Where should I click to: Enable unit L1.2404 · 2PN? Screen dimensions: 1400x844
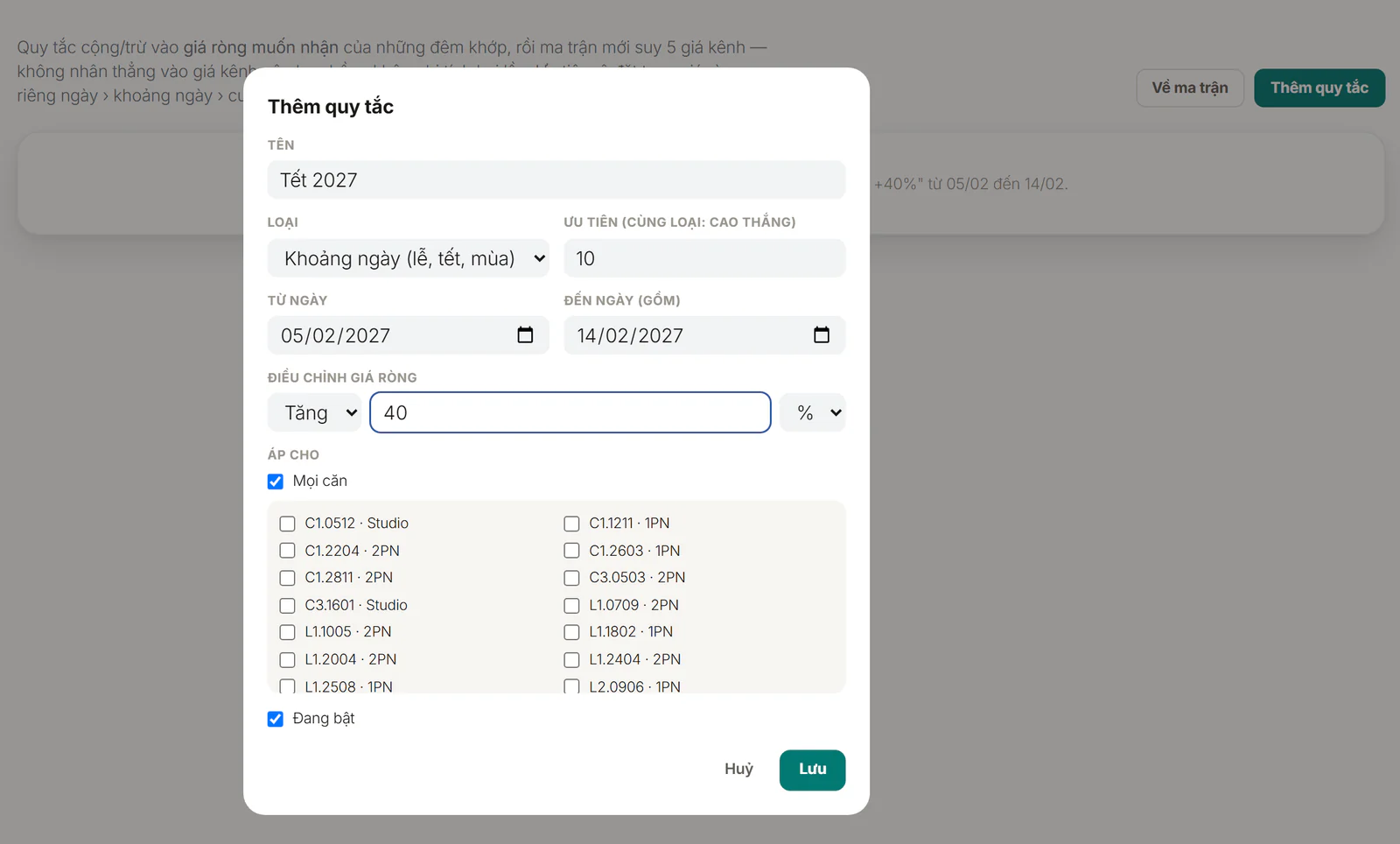pos(571,660)
